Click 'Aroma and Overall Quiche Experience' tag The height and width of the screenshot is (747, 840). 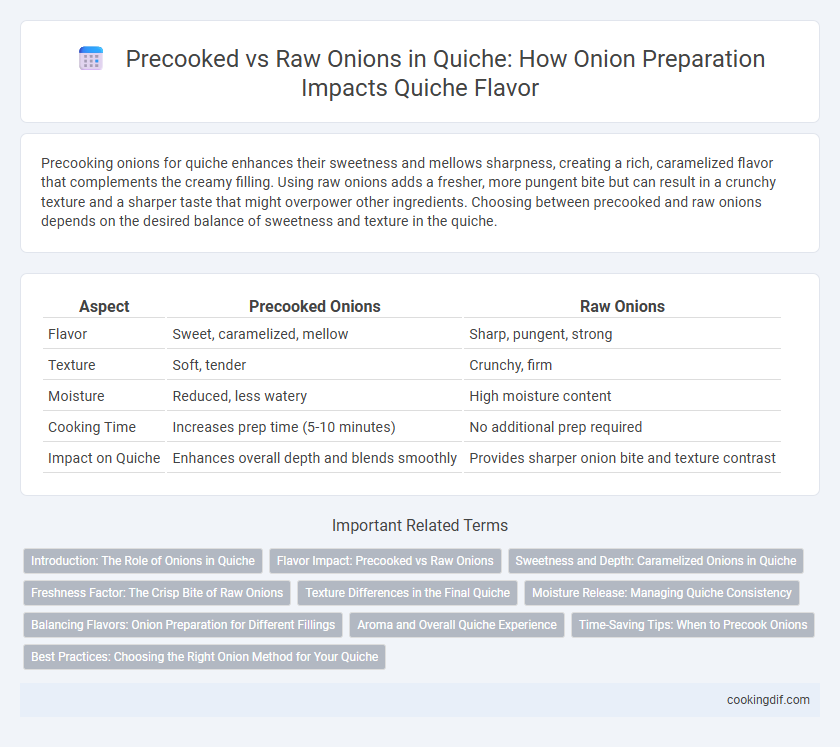(x=457, y=625)
